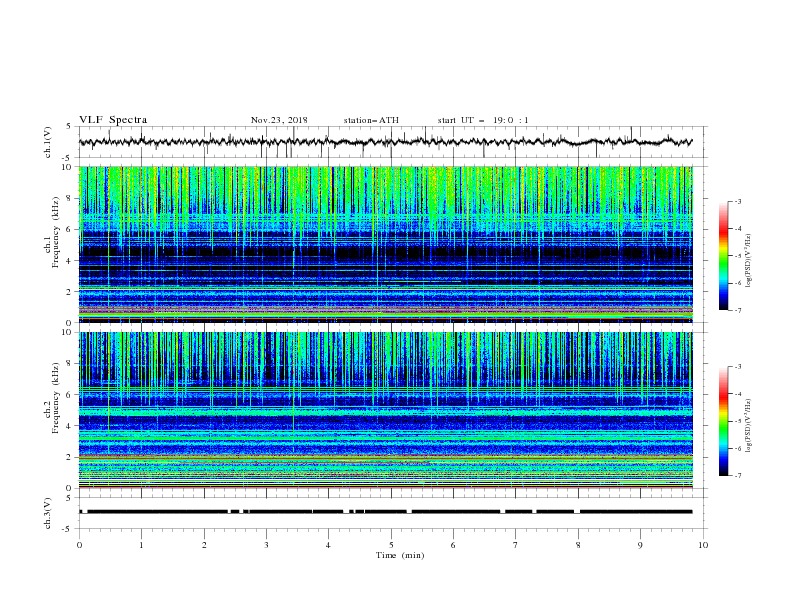Select the "ch.1 Frequency (kHz)" axis label

click(52, 233)
